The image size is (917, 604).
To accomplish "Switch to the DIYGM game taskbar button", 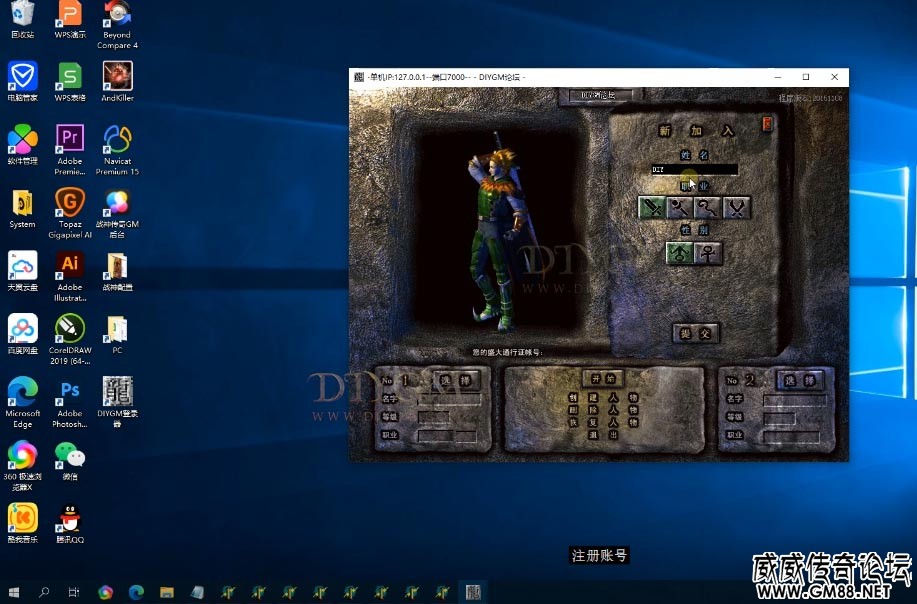I will click(473, 592).
